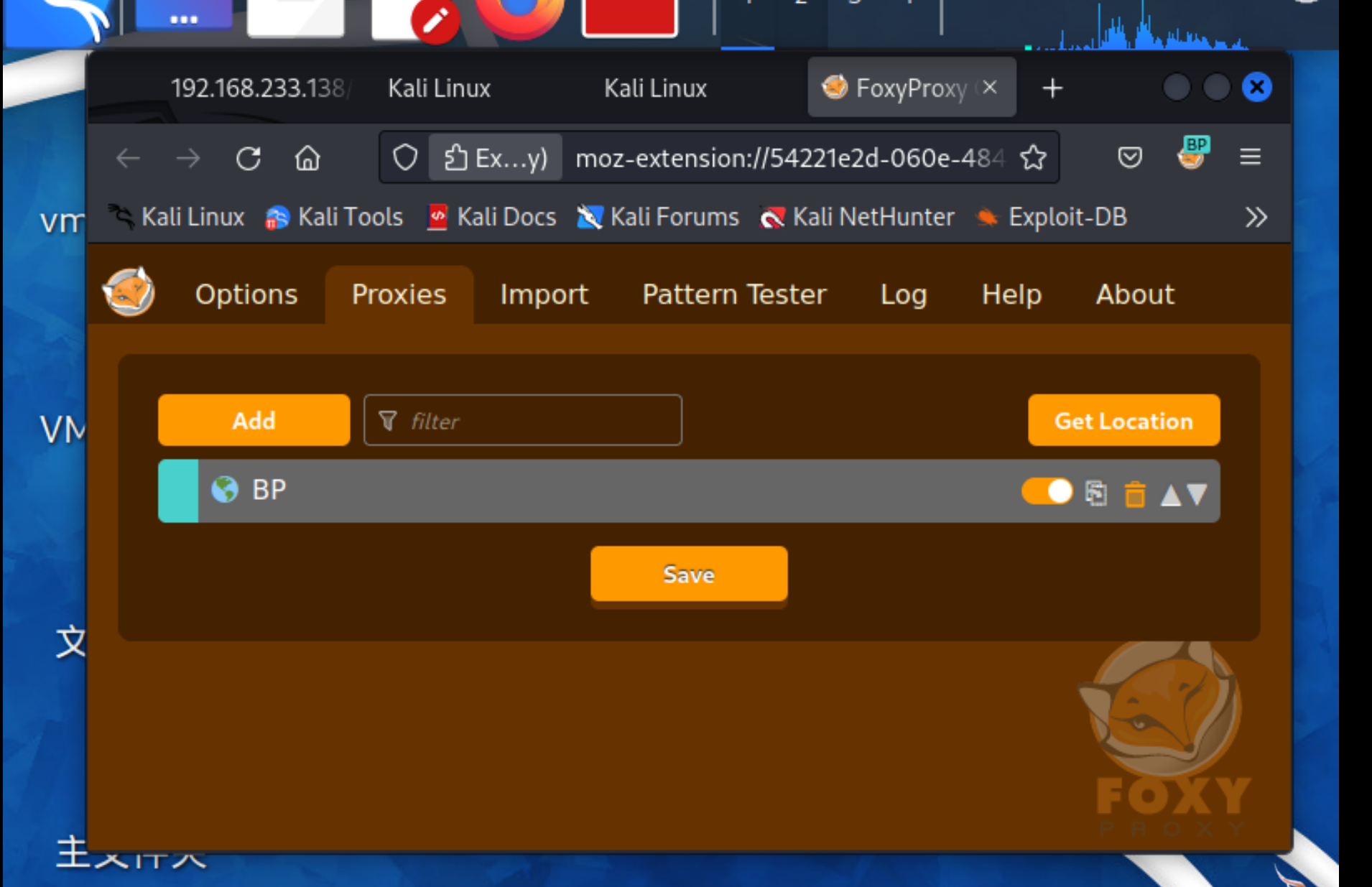Open Exploit-DB bookmark
Viewport: 1372px width, 887px height.
tap(1052, 217)
